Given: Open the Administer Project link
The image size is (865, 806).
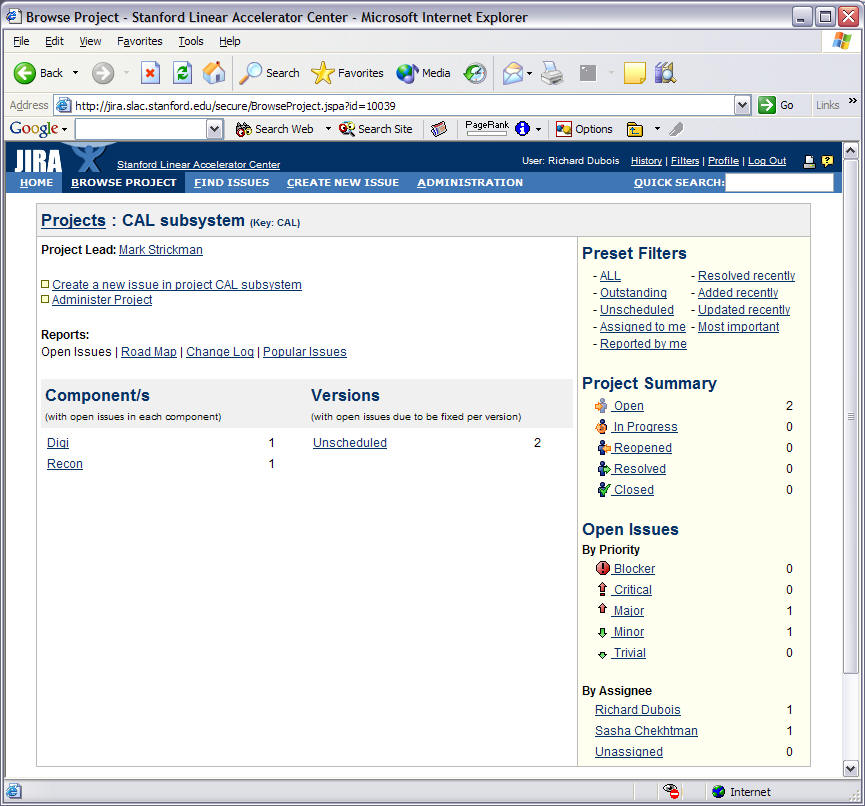Looking at the screenshot, I should click(102, 300).
